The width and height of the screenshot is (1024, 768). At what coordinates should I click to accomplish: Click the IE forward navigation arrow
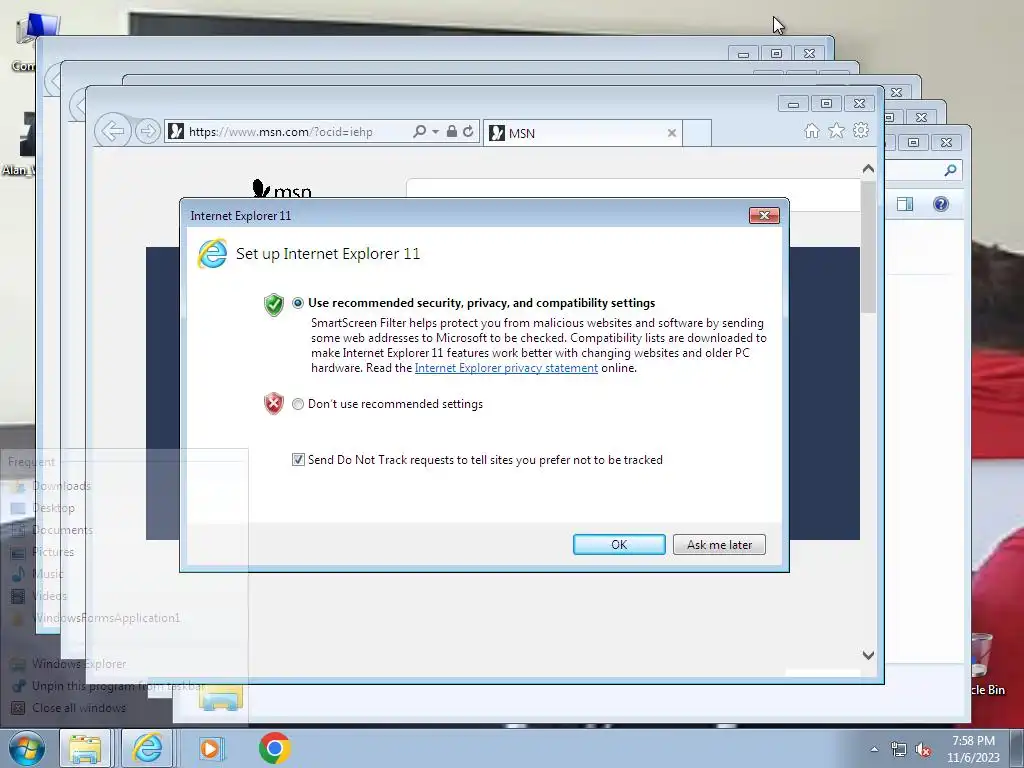148,131
